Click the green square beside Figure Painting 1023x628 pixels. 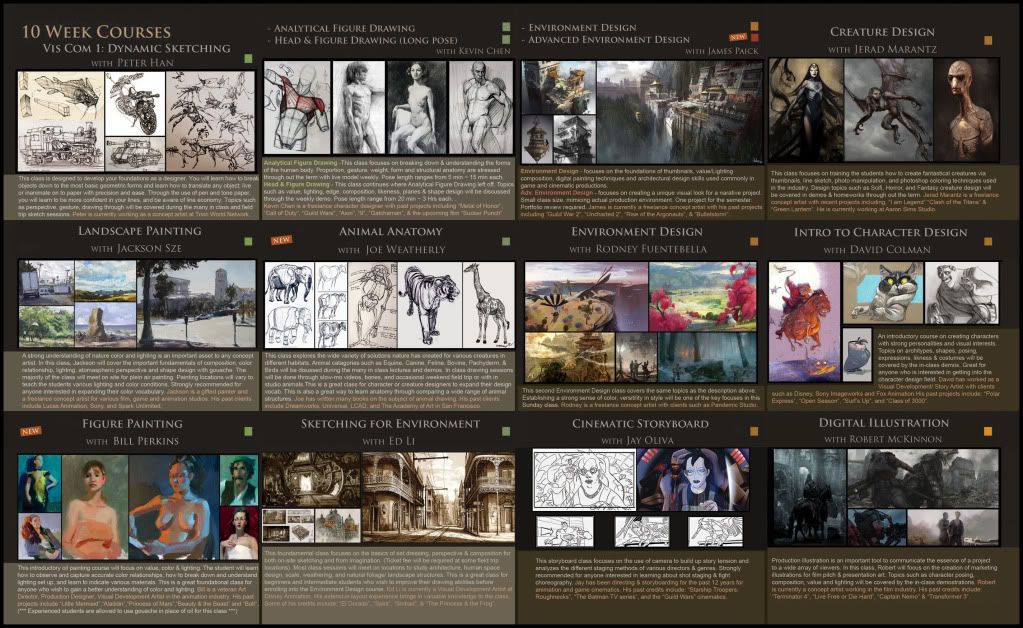(248, 431)
